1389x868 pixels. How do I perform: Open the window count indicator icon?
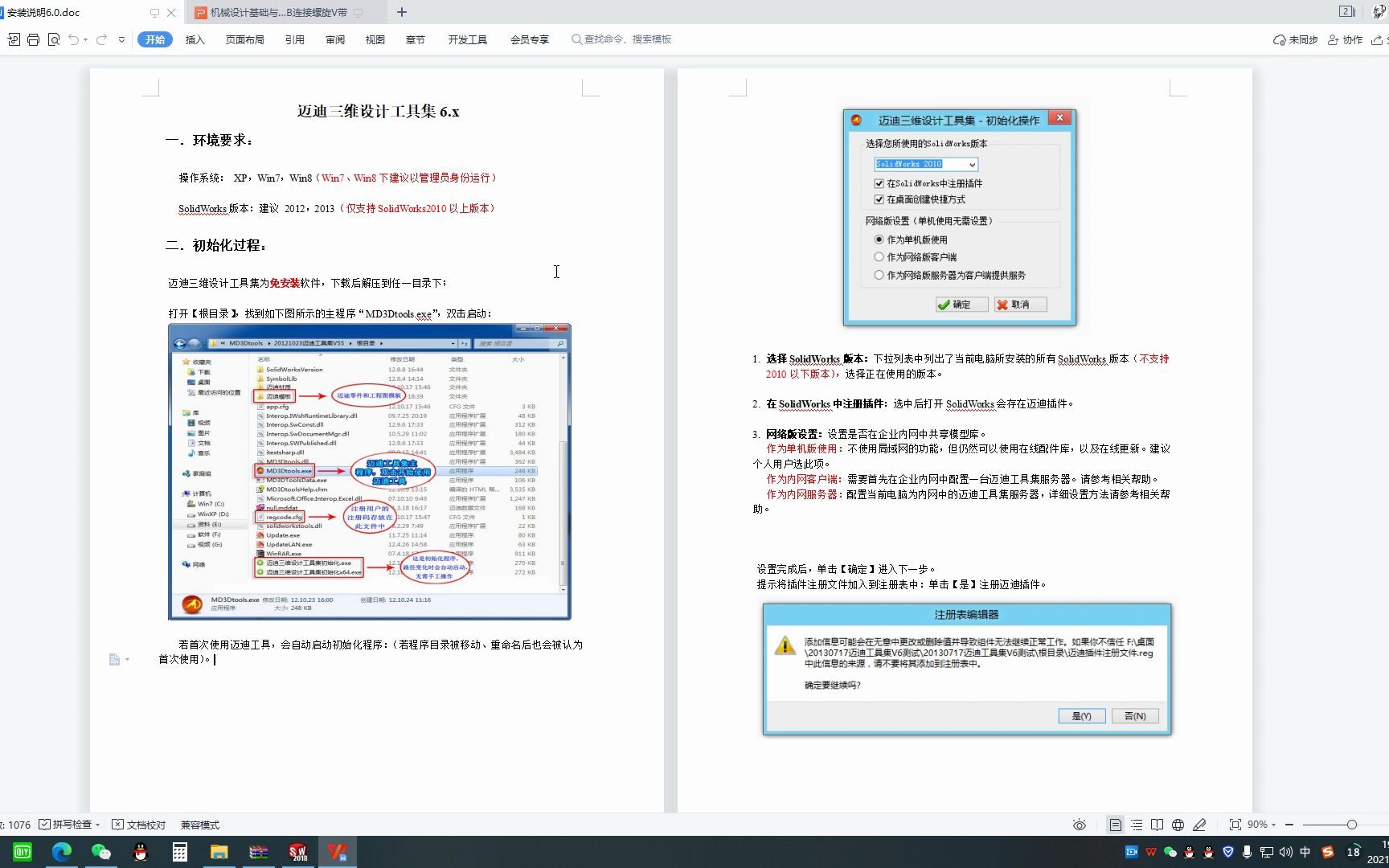coord(1347,11)
